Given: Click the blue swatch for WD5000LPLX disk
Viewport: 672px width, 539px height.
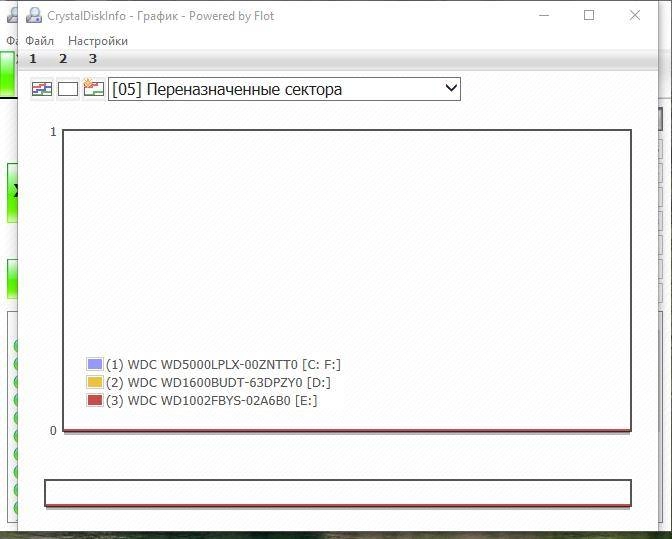Looking at the screenshot, I should pos(94,365).
